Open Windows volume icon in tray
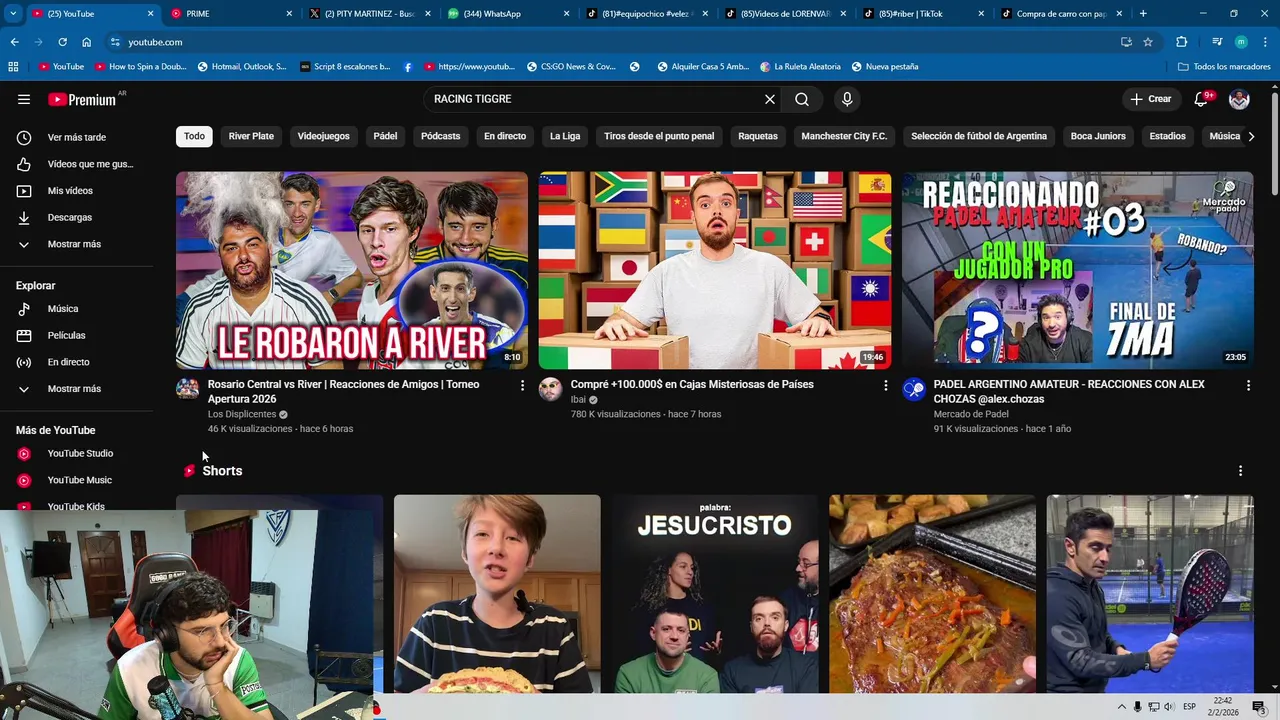 coord(1169,707)
